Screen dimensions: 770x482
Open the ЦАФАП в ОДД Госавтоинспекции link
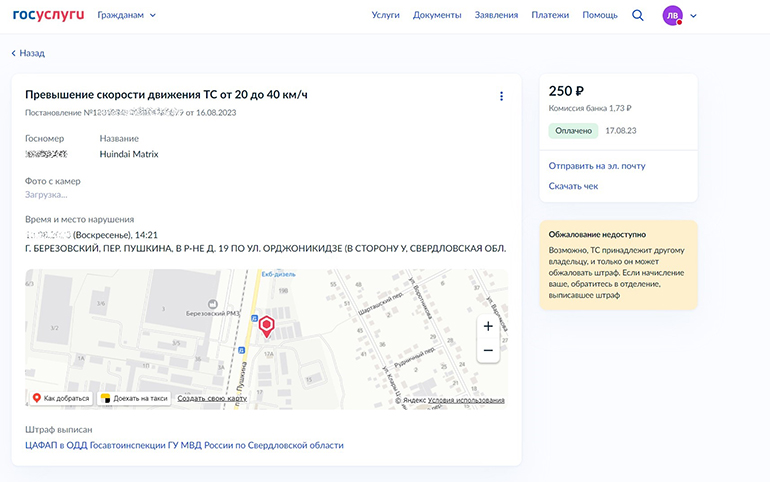(x=184, y=445)
